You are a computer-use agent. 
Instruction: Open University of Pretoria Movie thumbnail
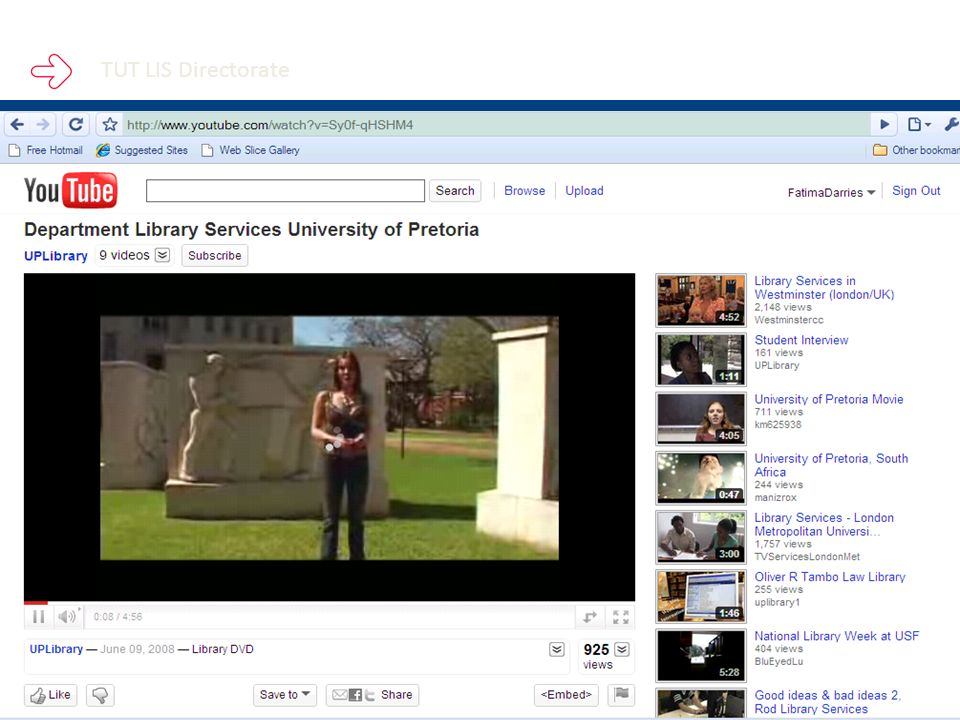click(x=701, y=419)
